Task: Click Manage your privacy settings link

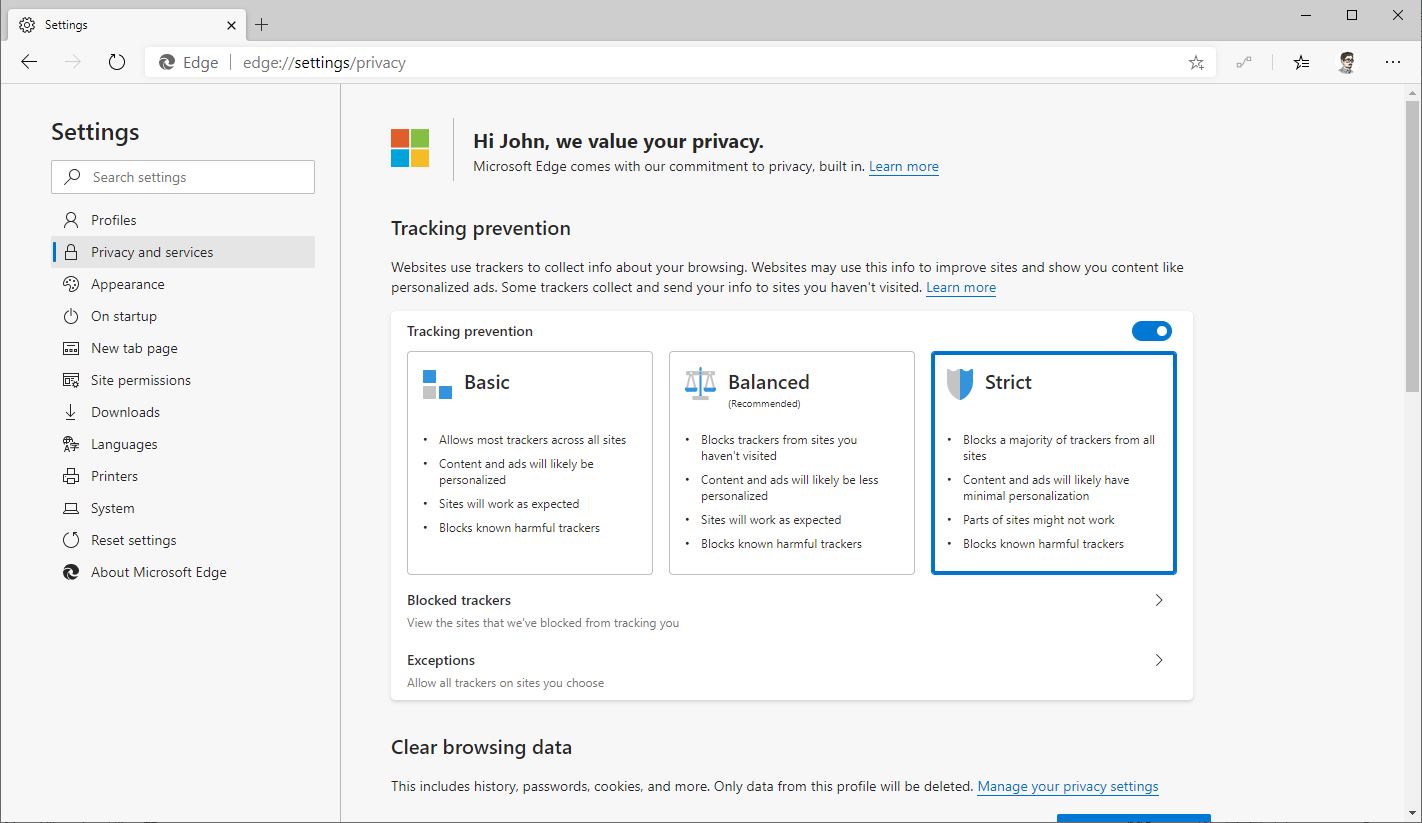Action: (1067, 786)
